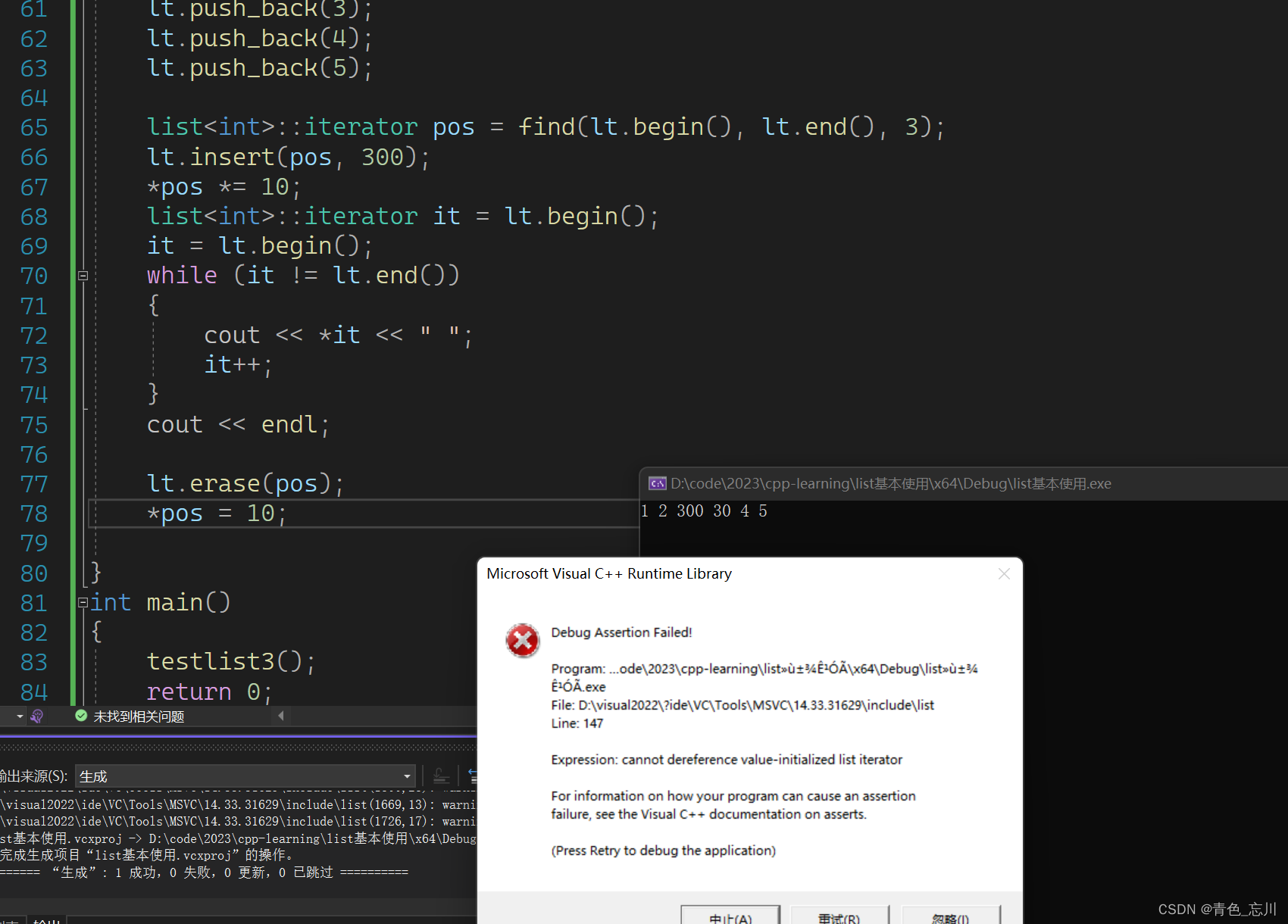Click the console window icon in title bar
Image resolution: width=1288 pixels, height=924 pixels.
click(657, 483)
